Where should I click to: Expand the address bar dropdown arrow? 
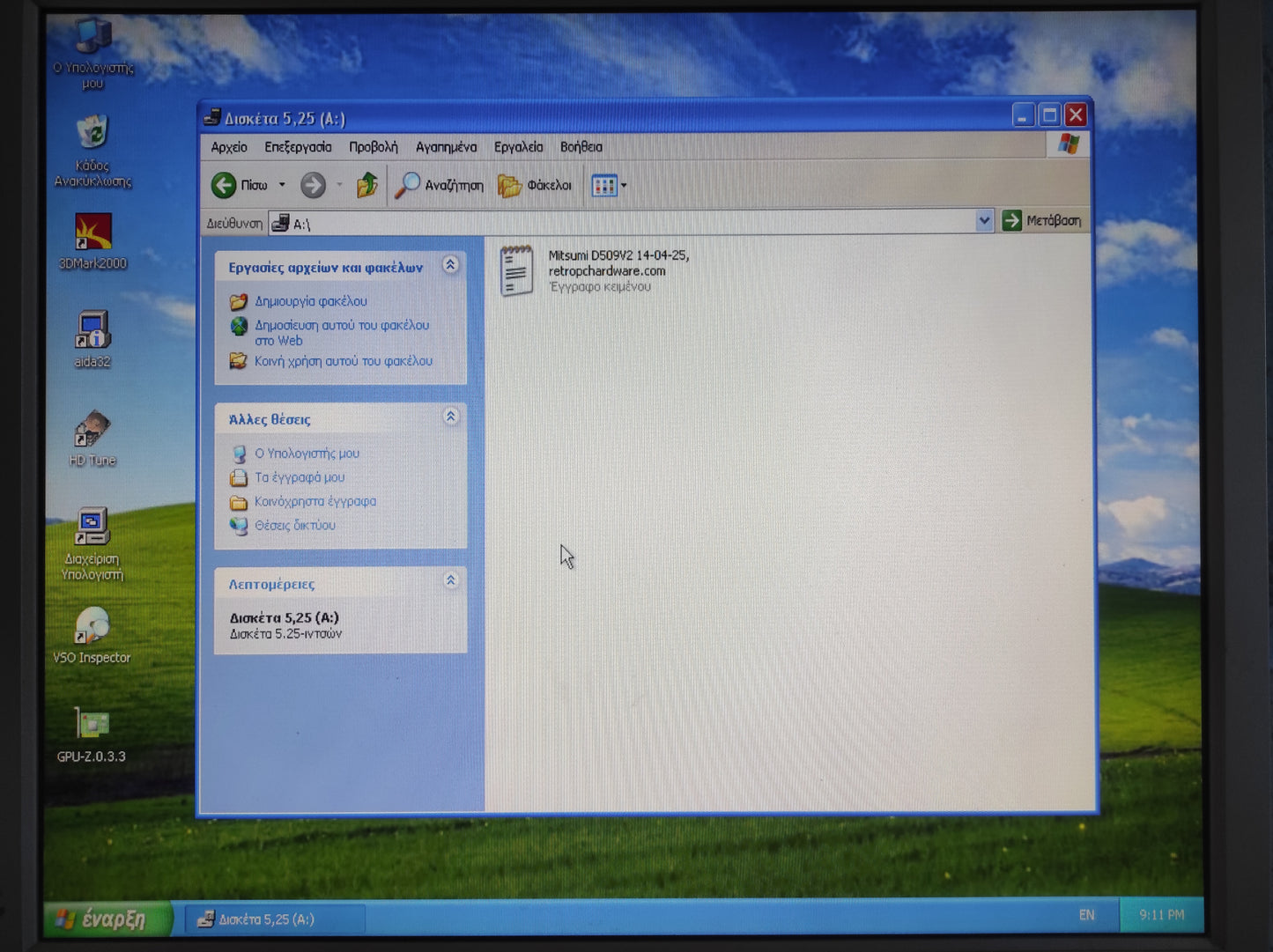[984, 221]
